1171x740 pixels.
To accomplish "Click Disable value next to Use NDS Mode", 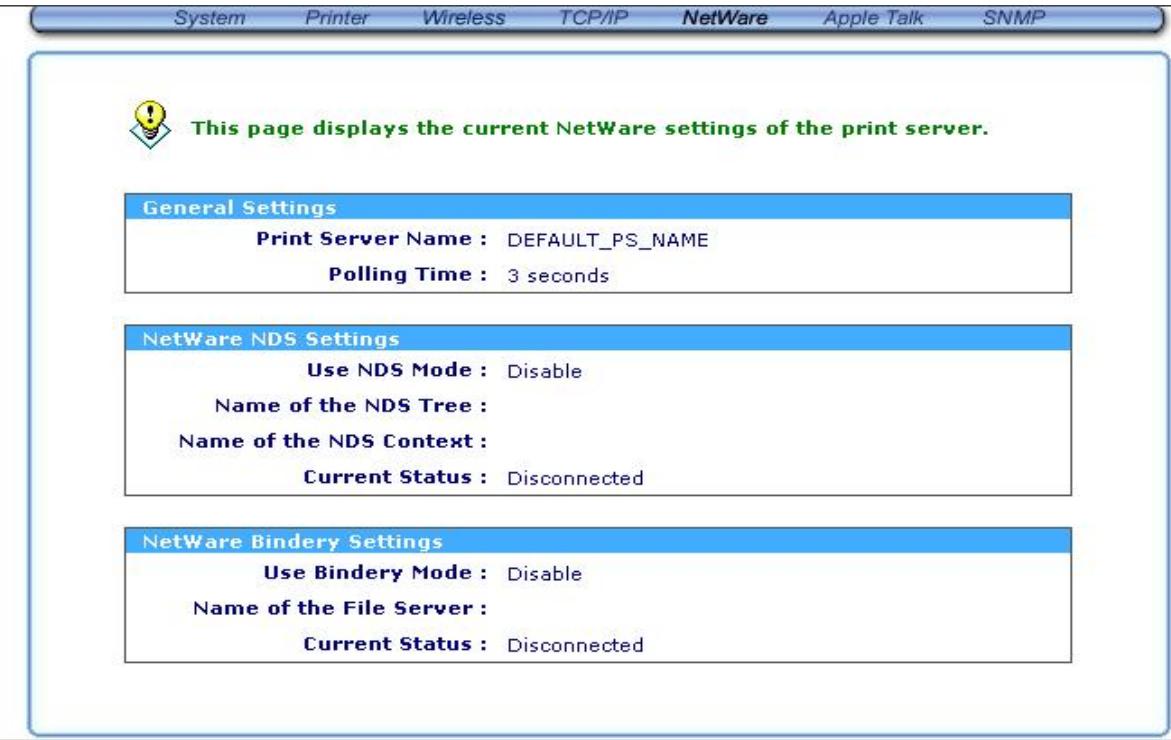I will tap(544, 371).
